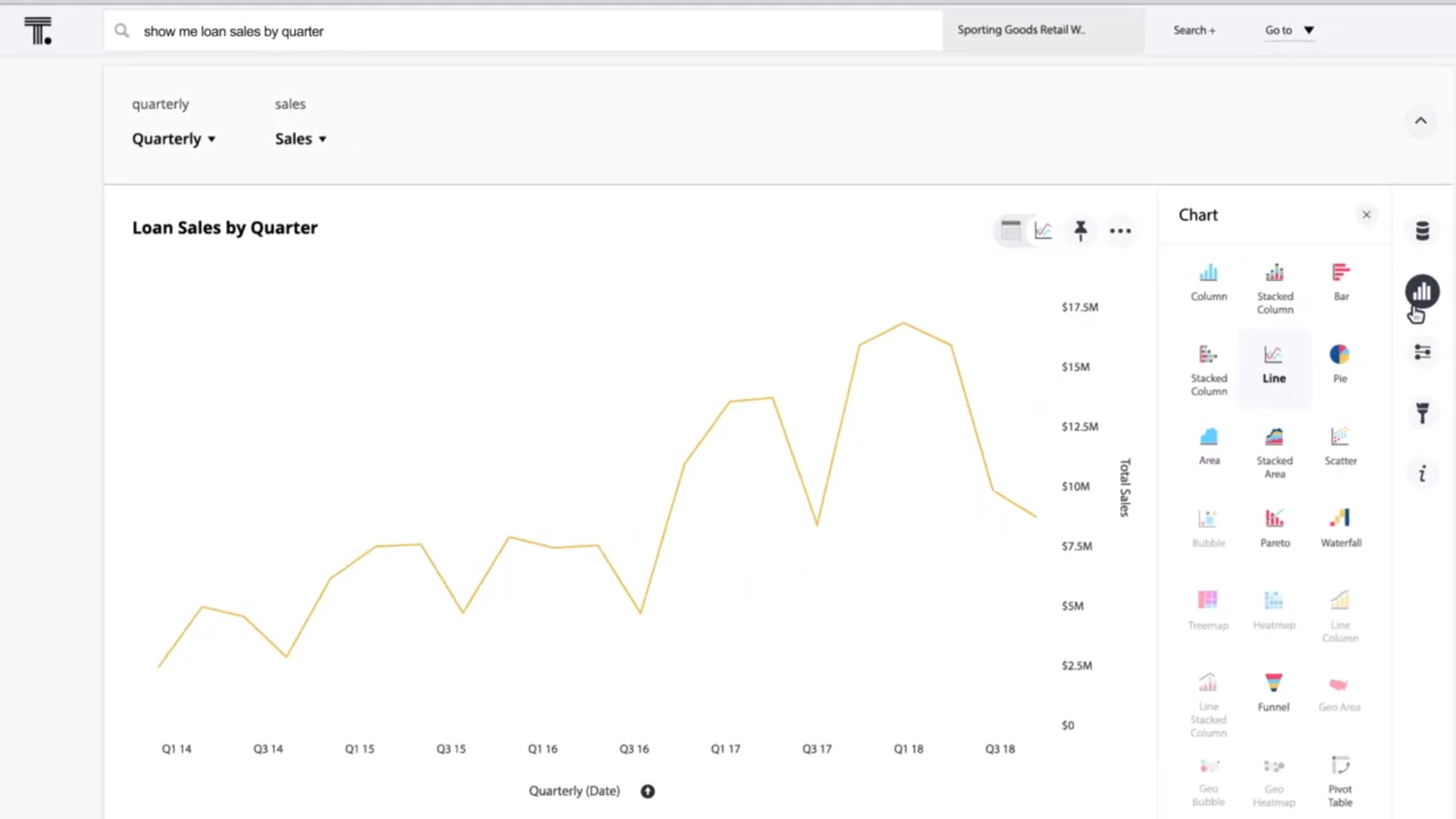Pick the Waterfall chart icon
1456x819 pixels.
(1340, 527)
